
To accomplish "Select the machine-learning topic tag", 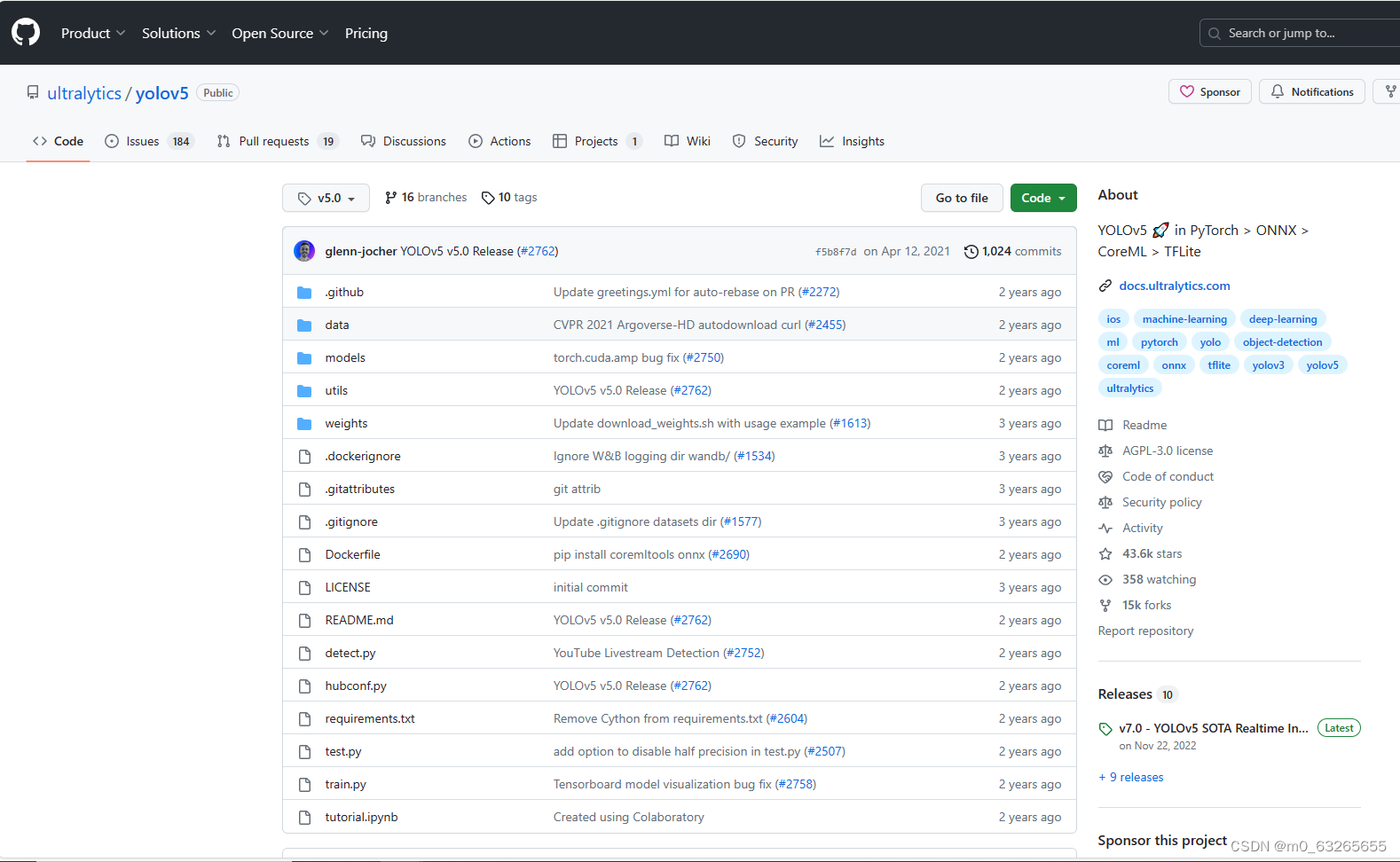I will (x=1184, y=319).
